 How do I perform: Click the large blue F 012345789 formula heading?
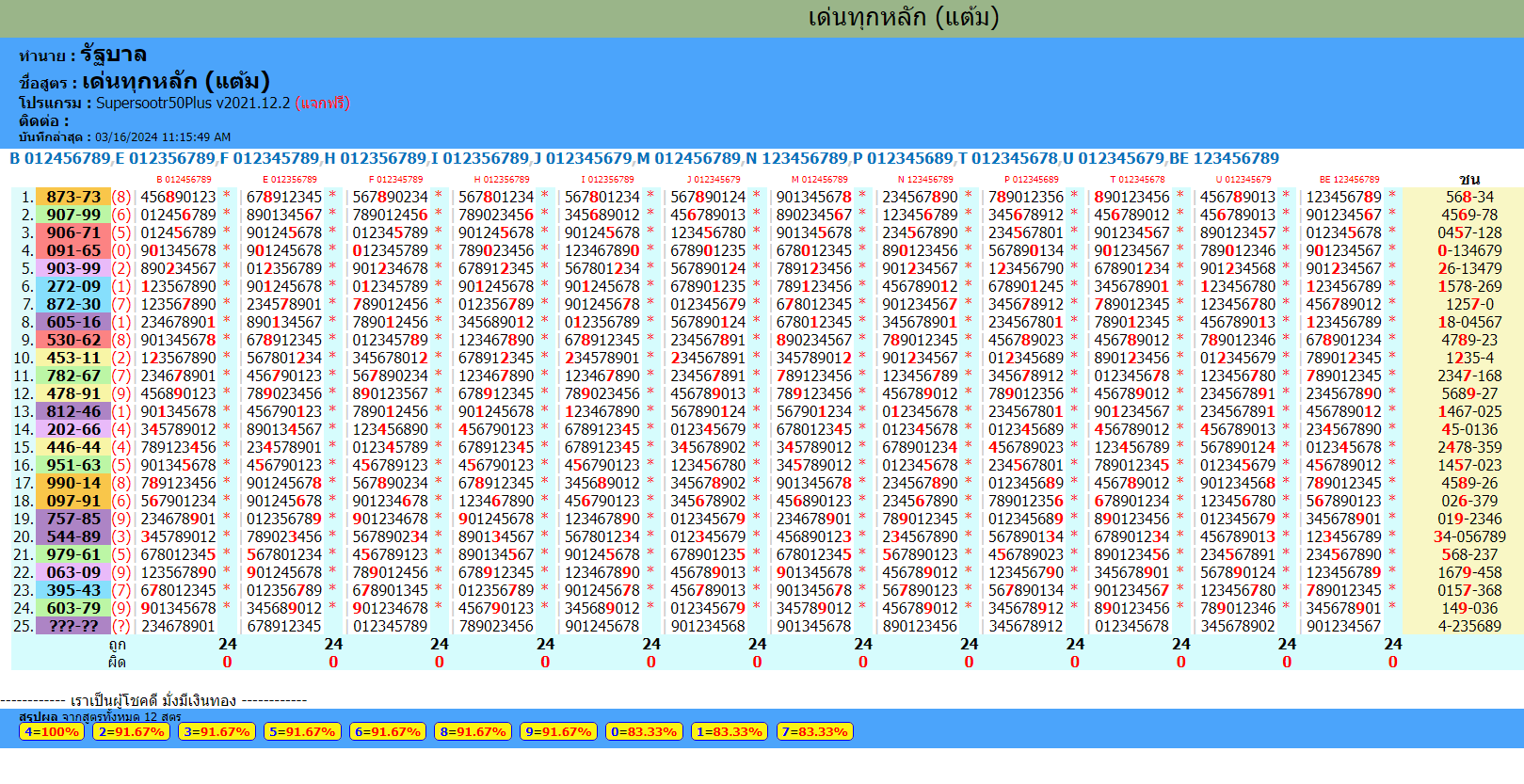[x=269, y=158]
